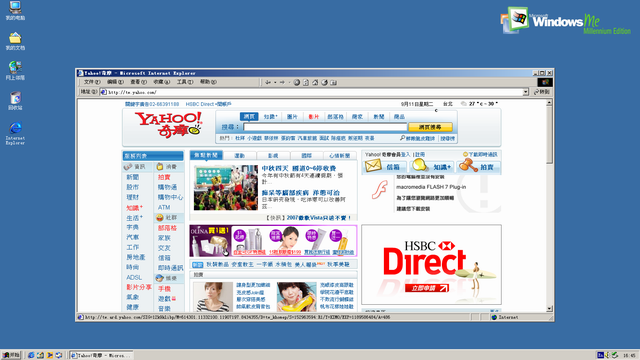
Task: Click the yellow 網頁搜尋 search button
Action: (430, 127)
